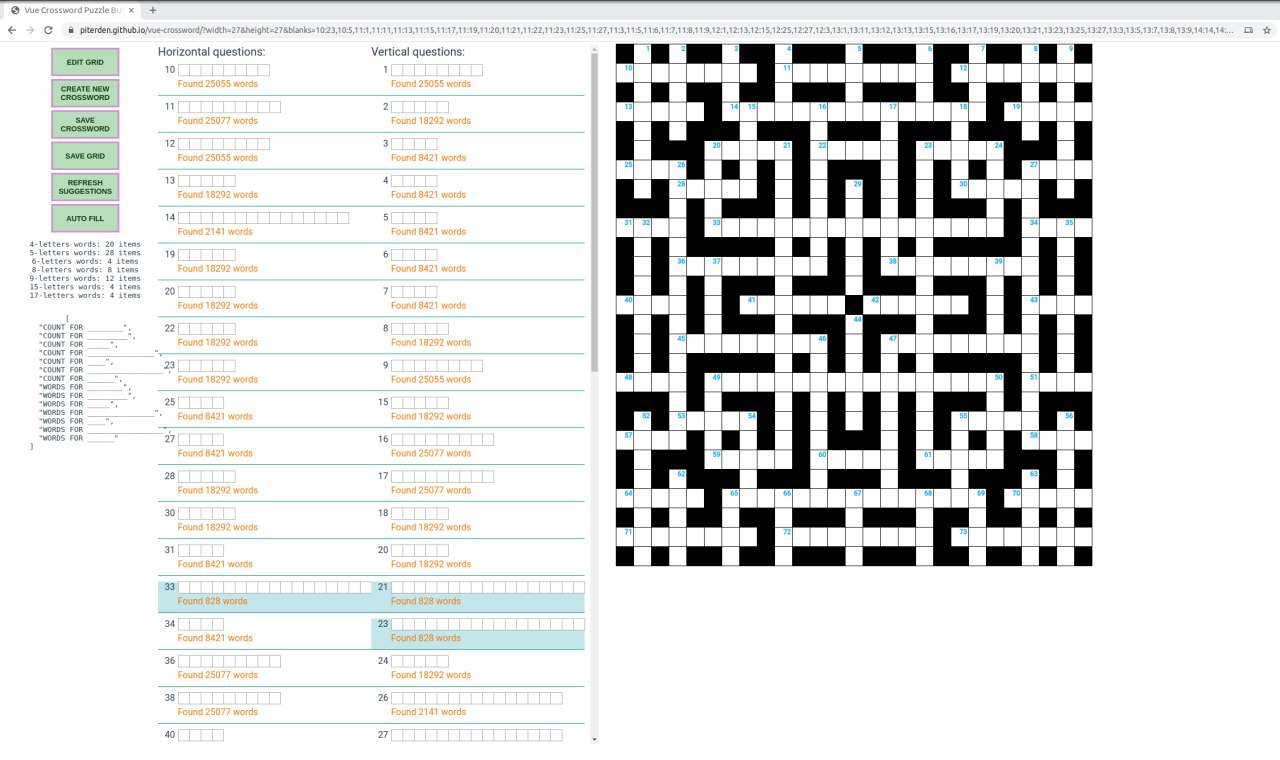Click CREATE NEW CROSSWORD button
1280x760 pixels.
[x=85, y=93]
